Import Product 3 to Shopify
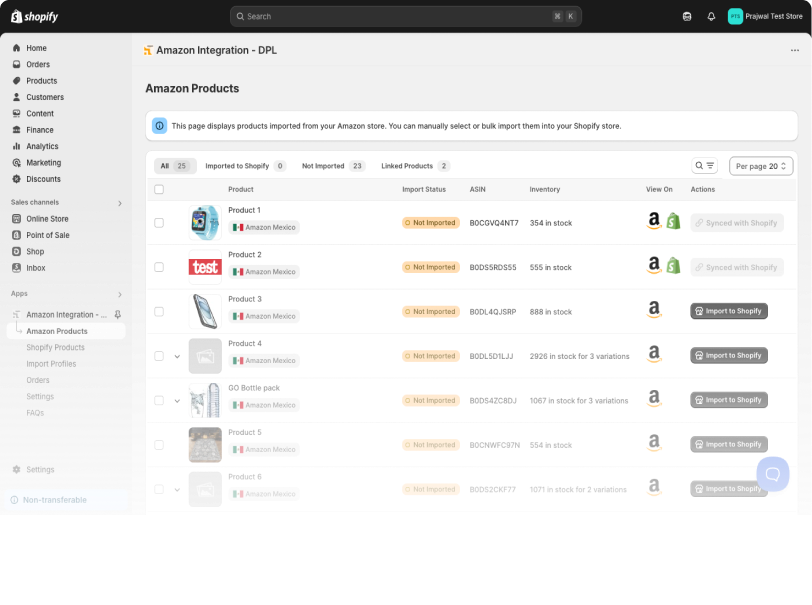Screen dimensions: 812x605 [729, 311]
